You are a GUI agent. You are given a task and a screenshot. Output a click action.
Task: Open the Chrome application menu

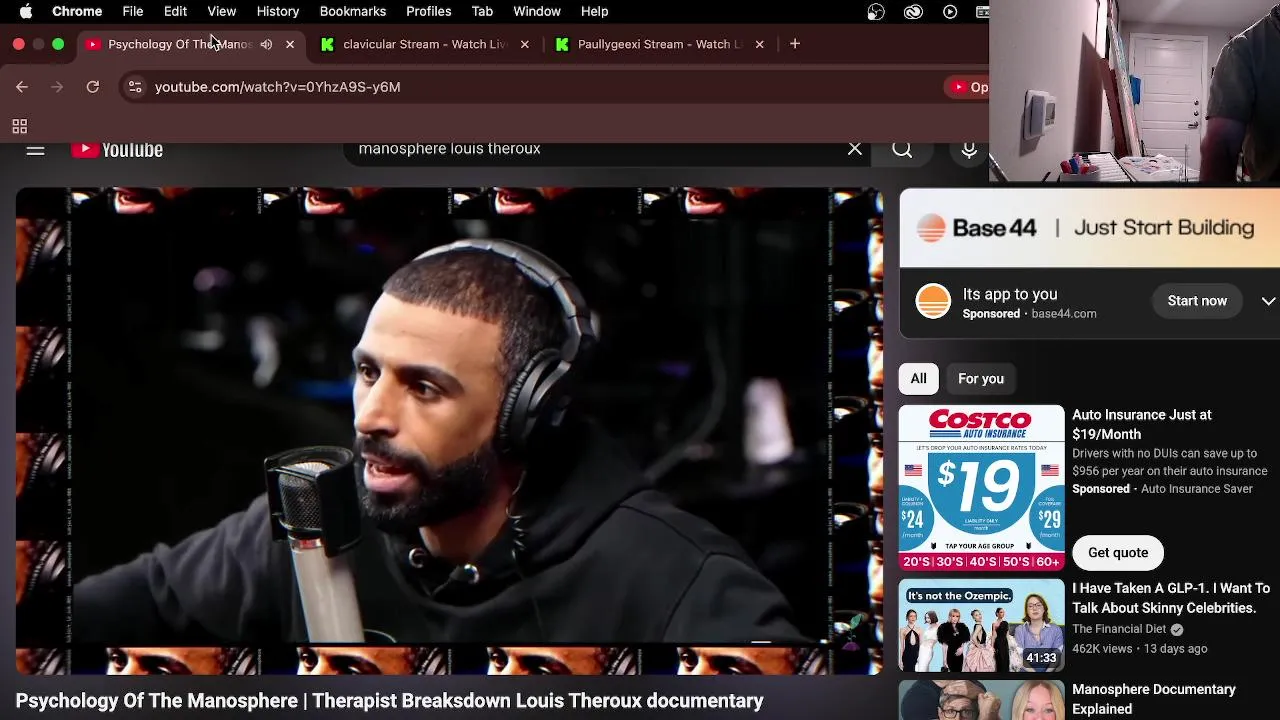(x=77, y=11)
